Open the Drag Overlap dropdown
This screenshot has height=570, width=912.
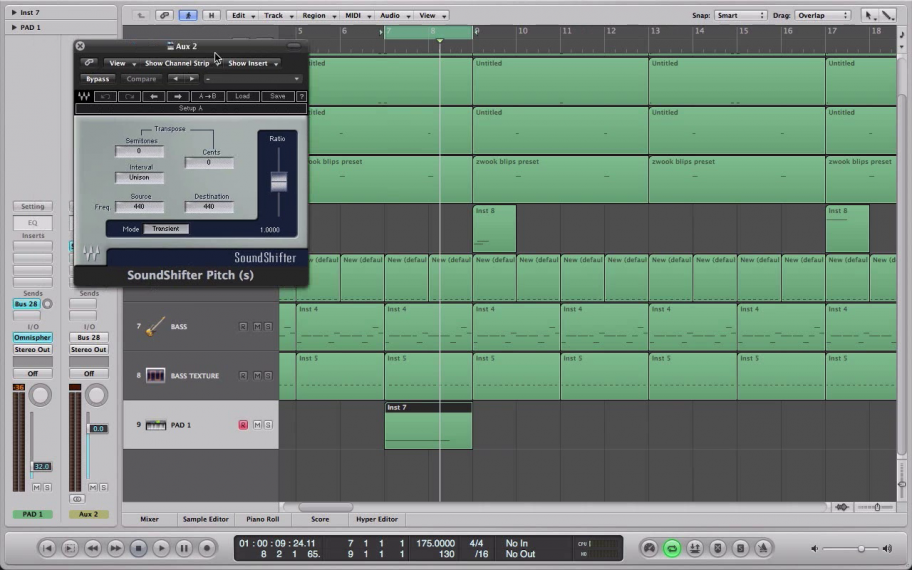point(822,15)
